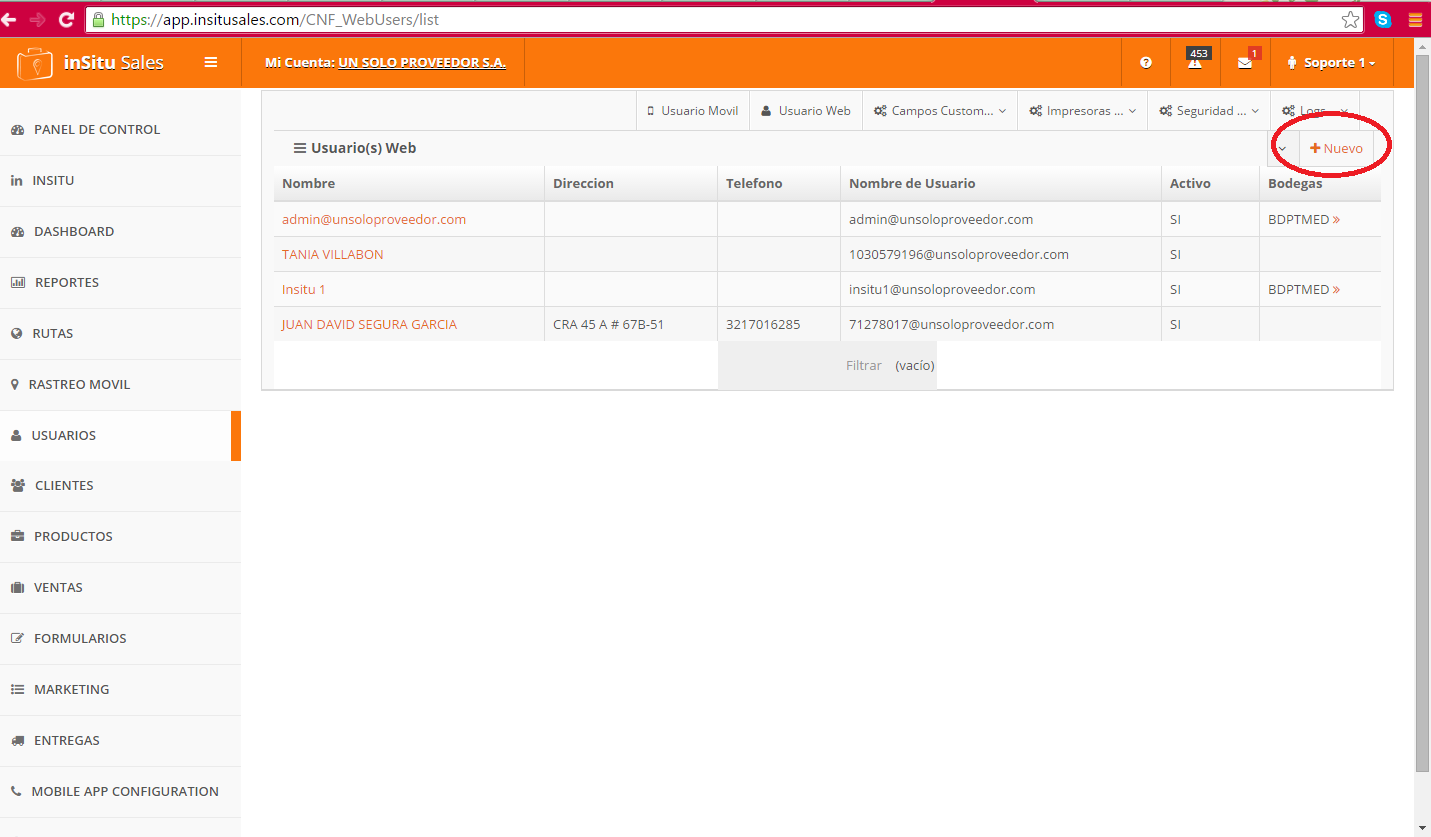Open the JUAN DAVID SEGURA GARCIA user link

(x=369, y=324)
